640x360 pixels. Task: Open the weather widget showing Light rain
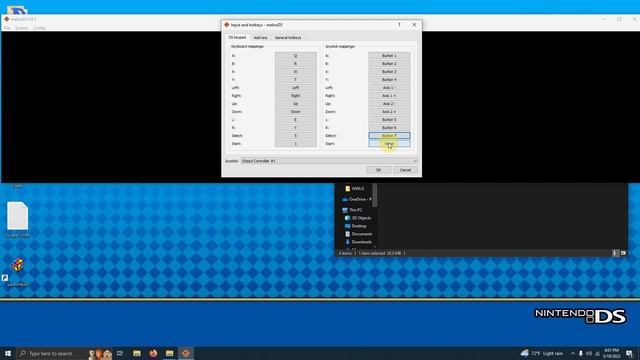pyautogui.click(x=542, y=353)
